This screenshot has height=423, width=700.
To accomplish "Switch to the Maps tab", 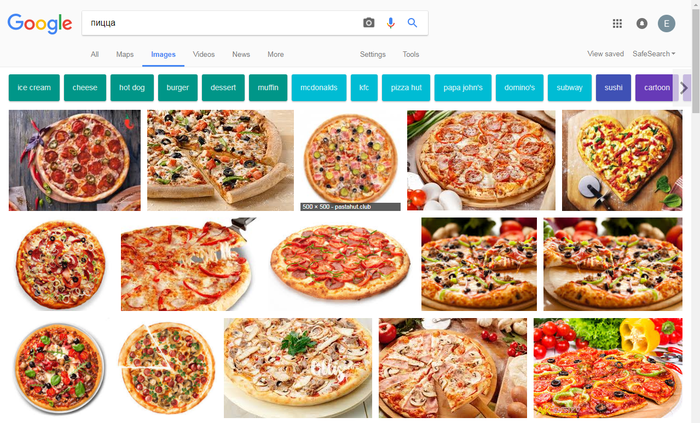I will click(125, 54).
